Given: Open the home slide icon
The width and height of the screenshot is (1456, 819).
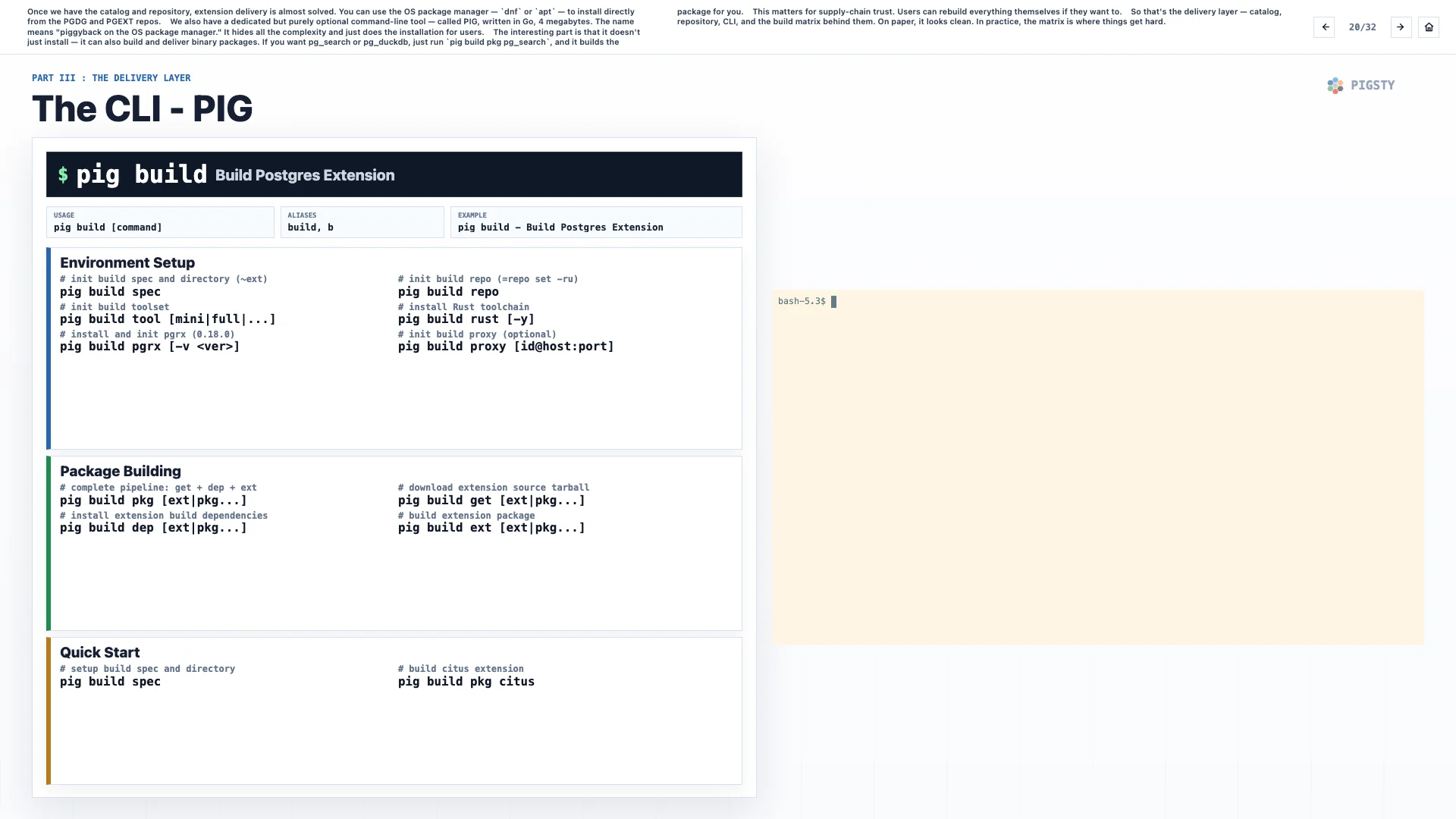Looking at the screenshot, I should tap(1429, 27).
